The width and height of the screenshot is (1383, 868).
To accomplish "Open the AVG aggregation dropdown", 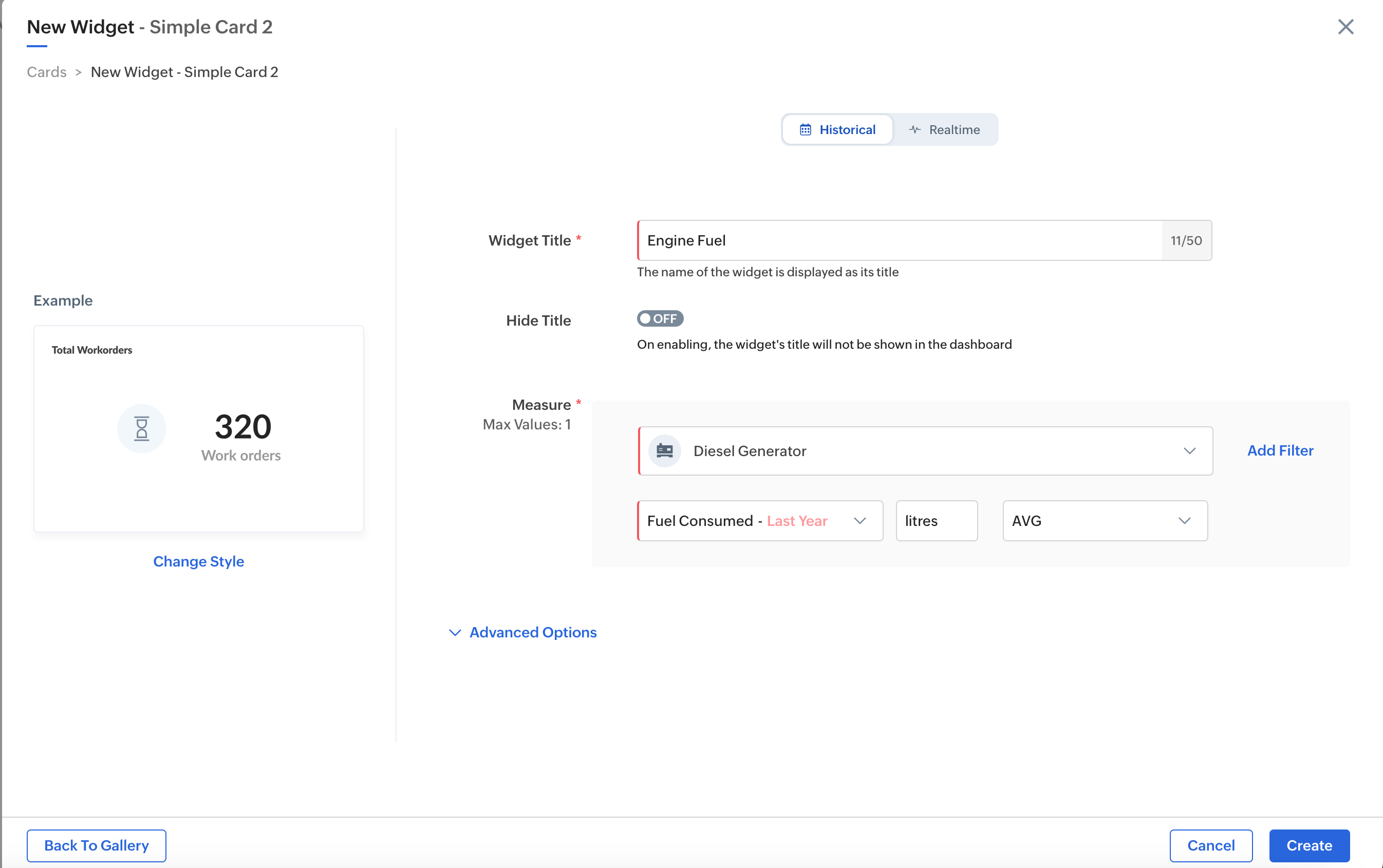I will (x=1104, y=521).
